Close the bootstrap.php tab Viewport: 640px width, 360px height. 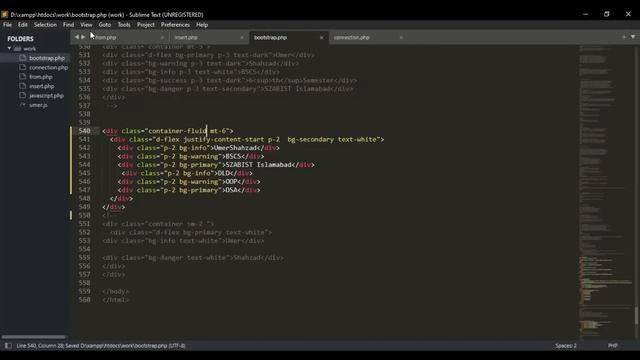tap(321, 38)
